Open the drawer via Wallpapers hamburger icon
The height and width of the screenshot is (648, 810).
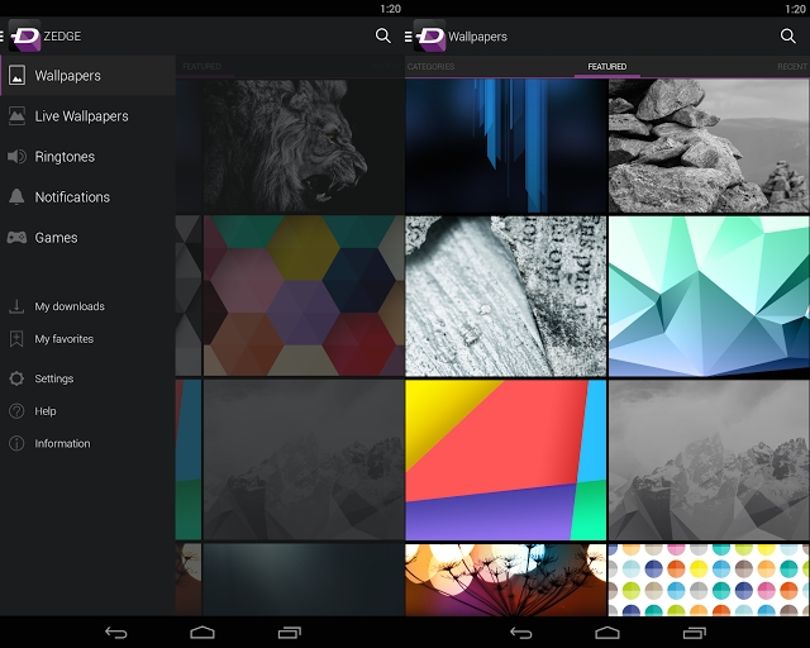pos(409,36)
